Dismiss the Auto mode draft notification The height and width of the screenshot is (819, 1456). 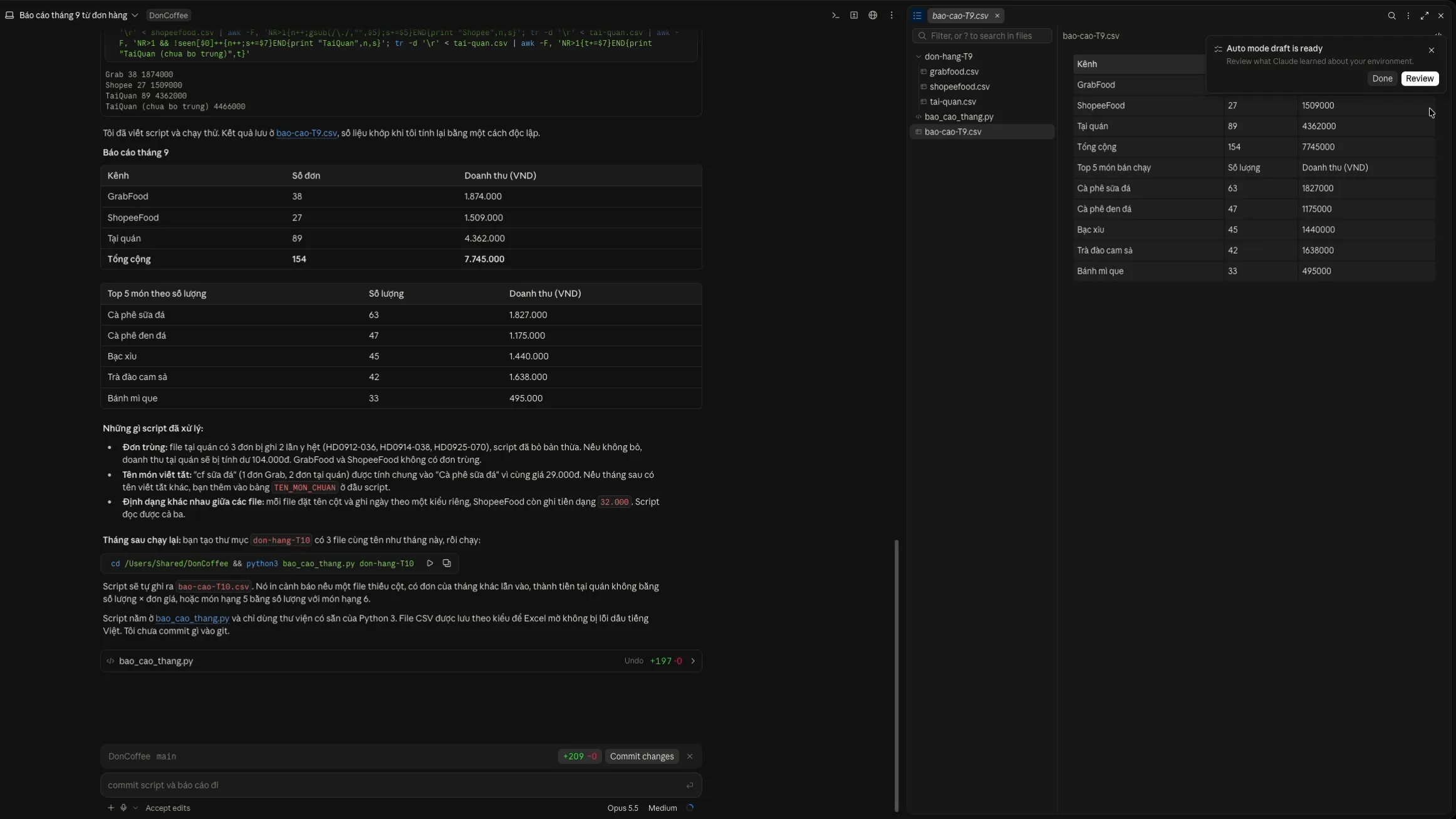click(1432, 50)
